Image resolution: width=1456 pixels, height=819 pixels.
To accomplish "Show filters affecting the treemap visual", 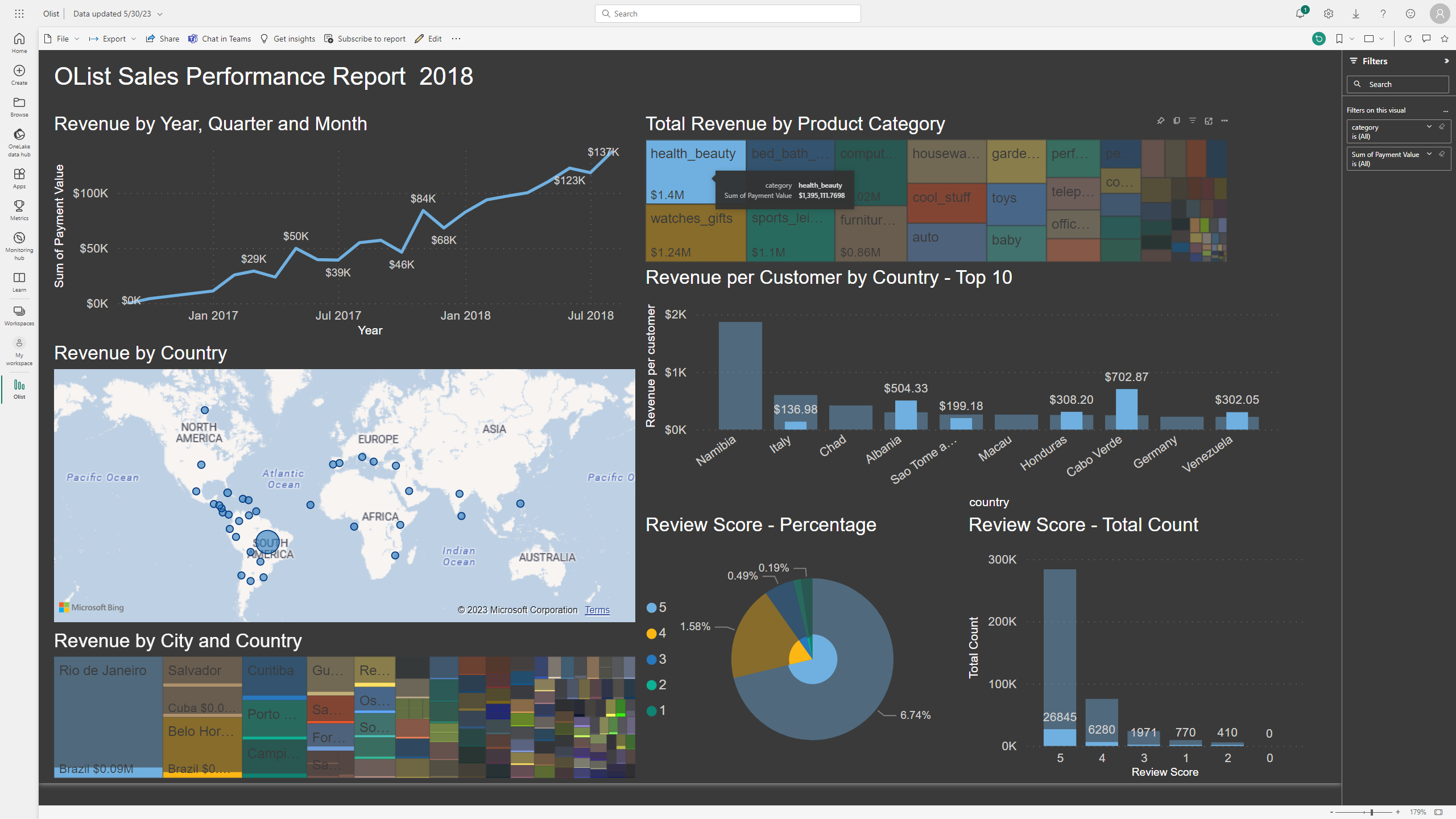I will point(1193,121).
